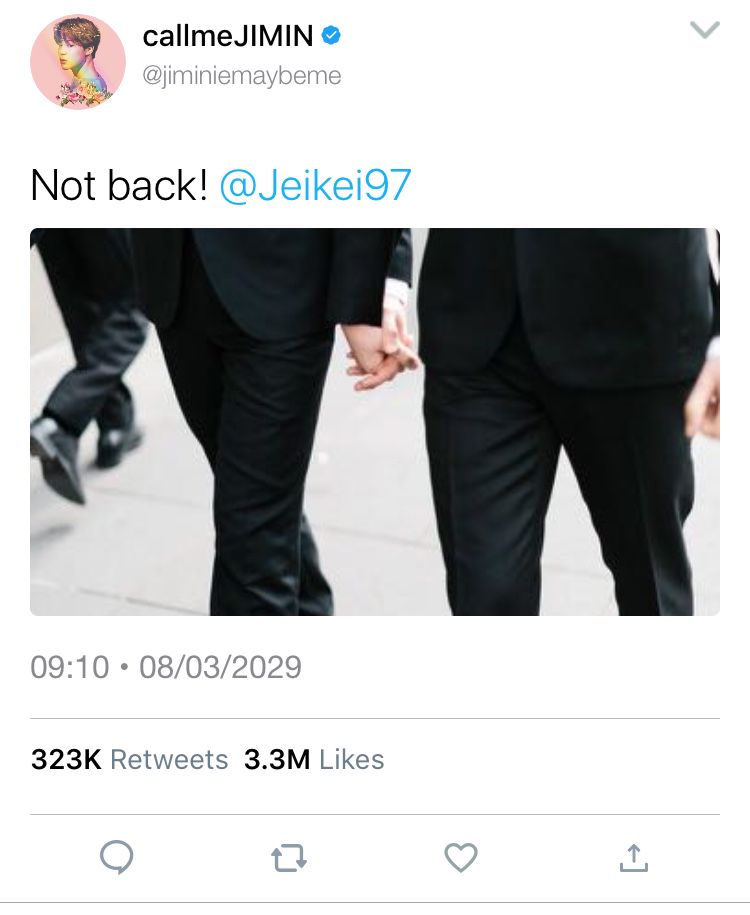Select the "Not back!" tweet text
The height and width of the screenshot is (915, 750).
coord(119,185)
